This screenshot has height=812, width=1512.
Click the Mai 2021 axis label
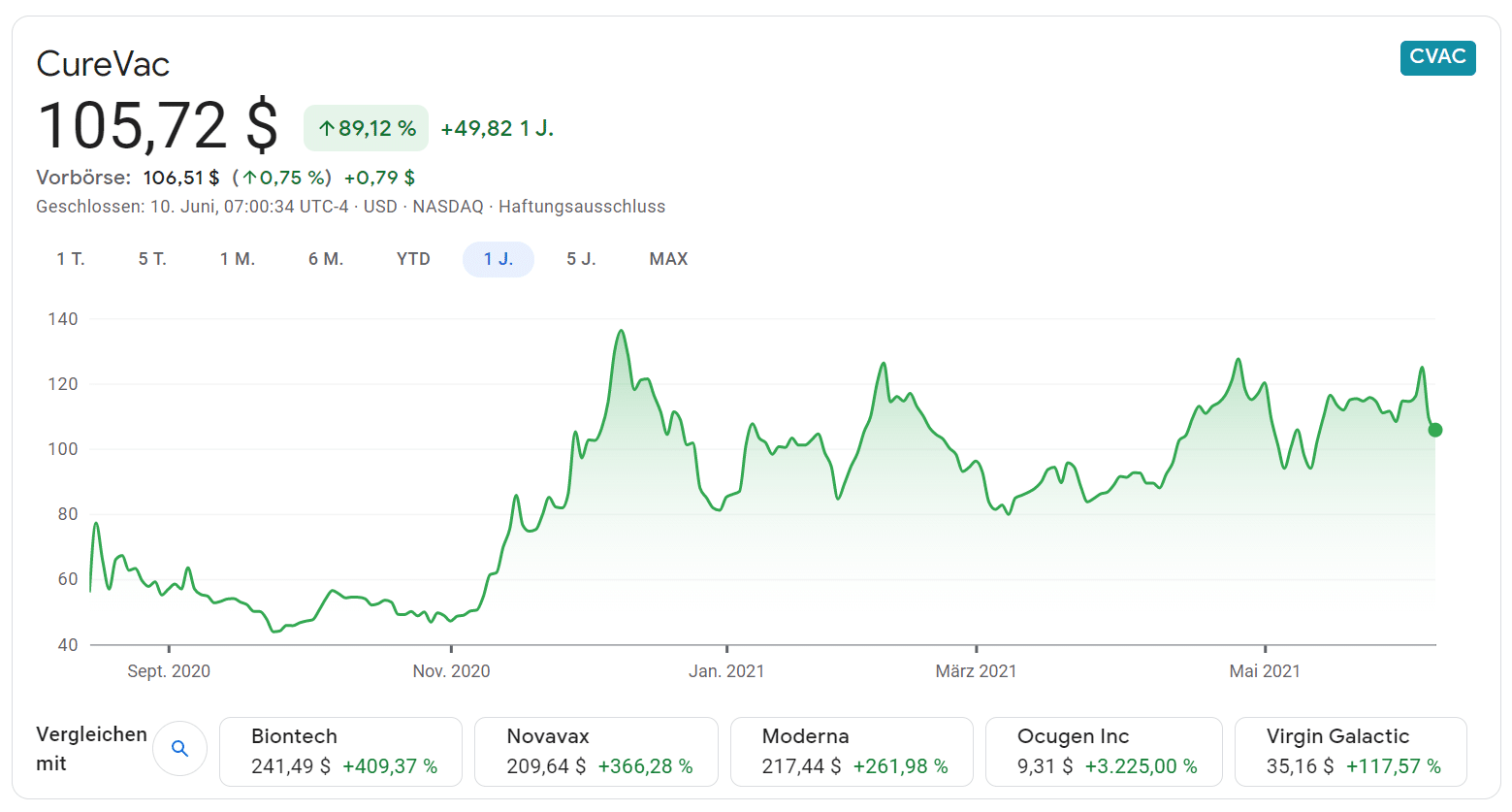click(1265, 671)
